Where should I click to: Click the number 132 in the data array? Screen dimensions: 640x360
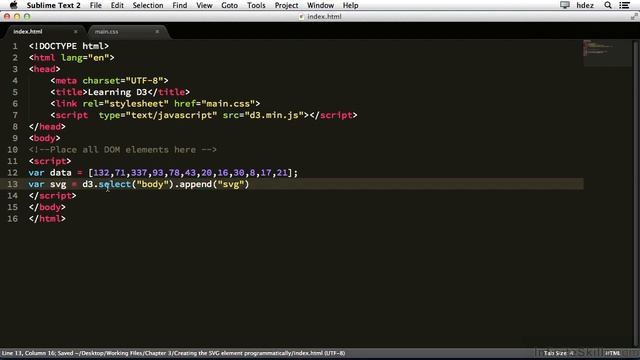click(101, 173)
